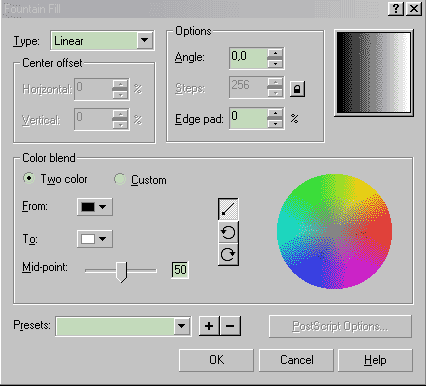The width and height of the screenshot is (426, 386).
Task: Expand the Presets dropdown list
Action: tap(181, 326)
